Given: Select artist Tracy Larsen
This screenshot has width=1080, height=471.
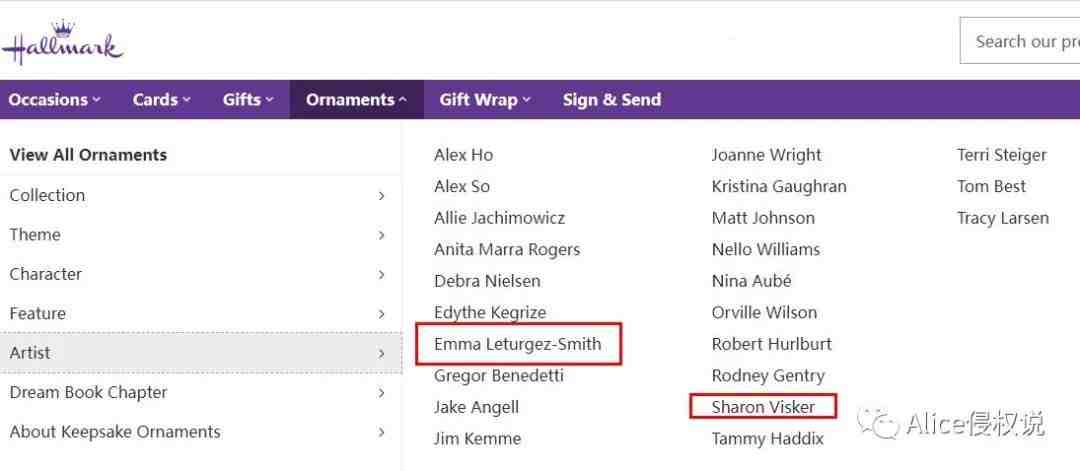Looking at the screenshot, I should (1003, 218).
